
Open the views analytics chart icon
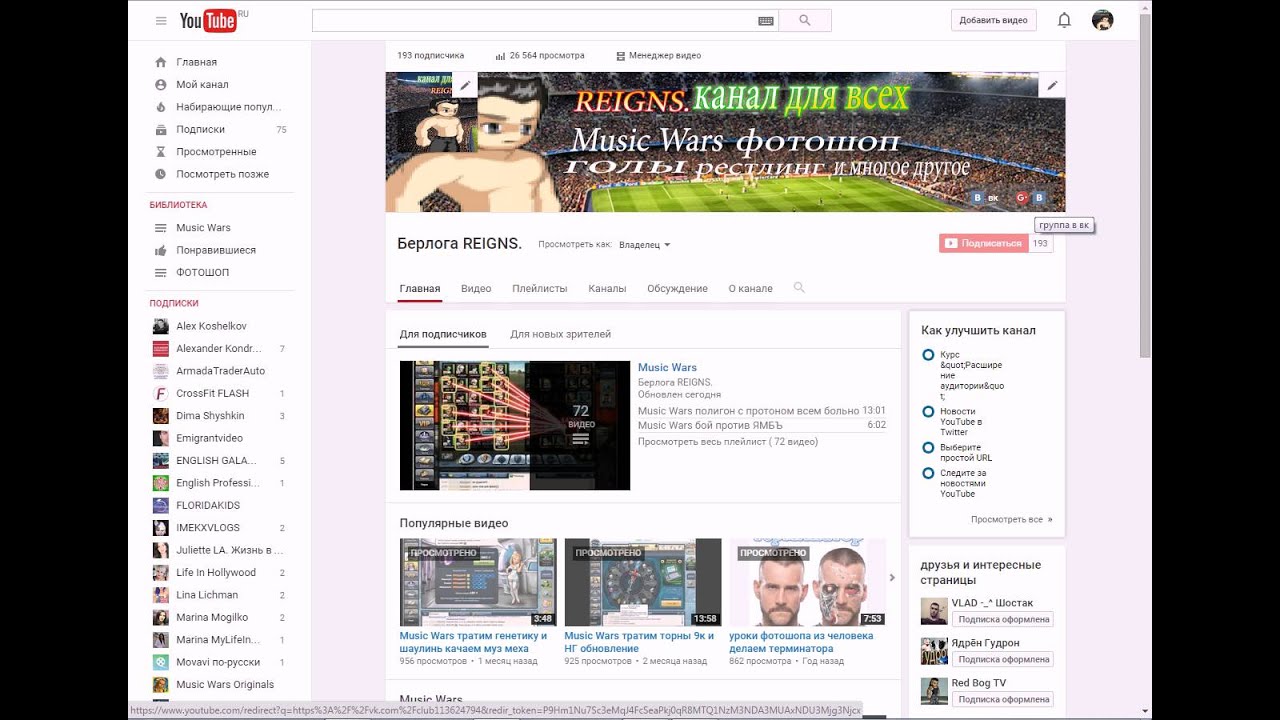click(500, 56)
